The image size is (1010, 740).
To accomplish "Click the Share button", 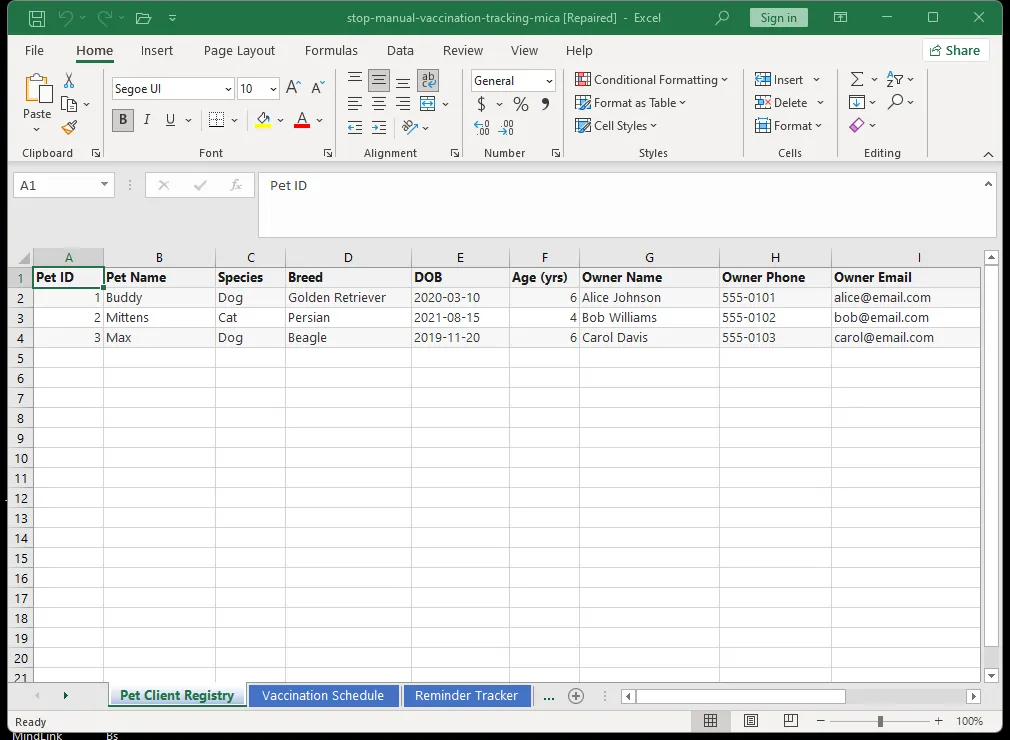I will coord(955,50).
